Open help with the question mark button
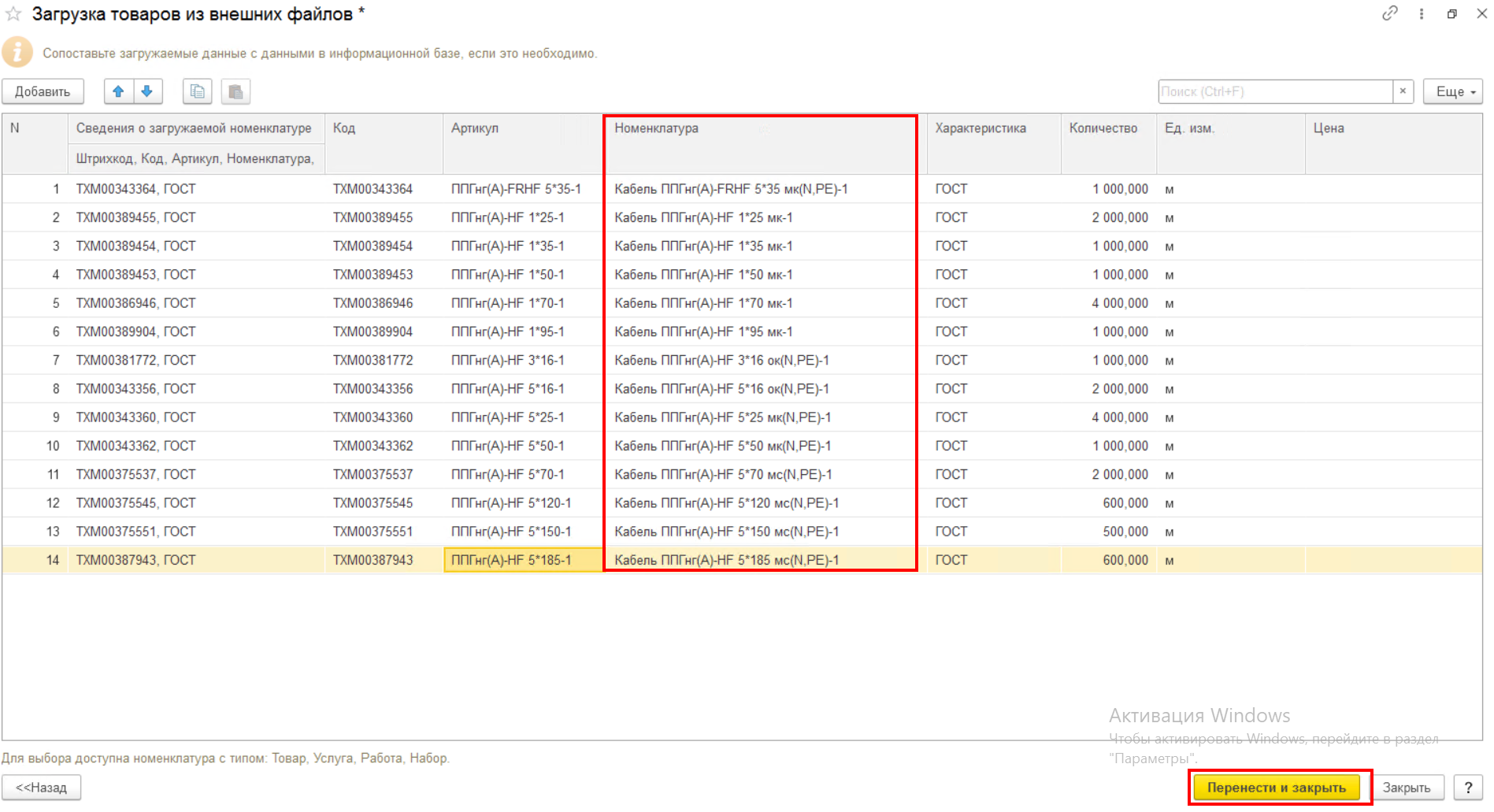The height and width of the screenshot is (812, 1494). click(1468, 788)
